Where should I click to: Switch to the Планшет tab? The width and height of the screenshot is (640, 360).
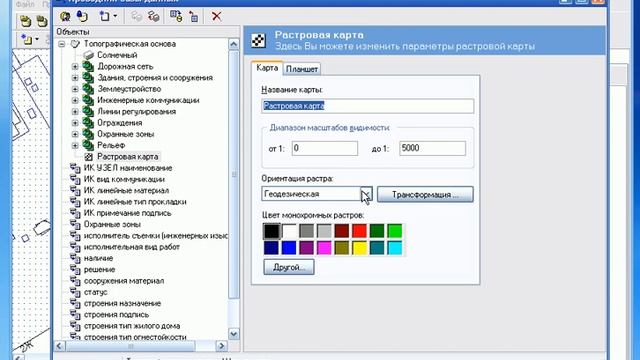(x=302, y=69)
